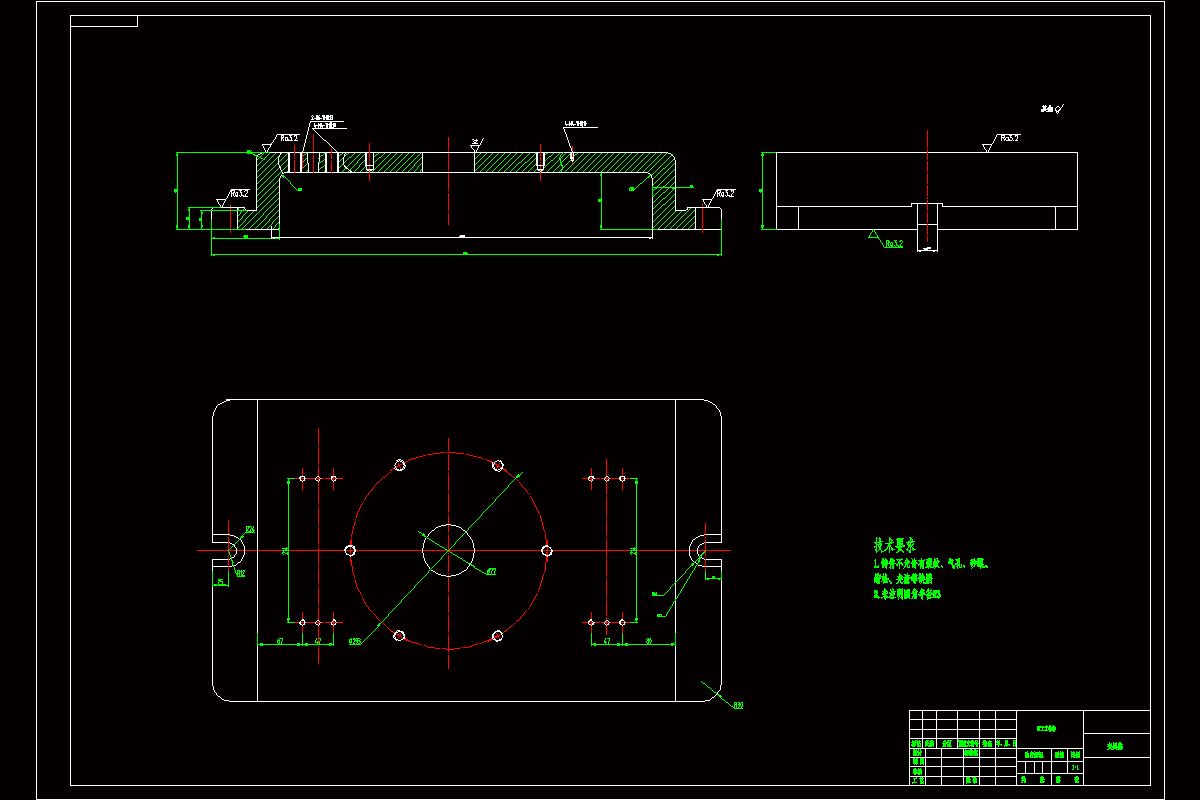Select the Ra3.2 label at section view's top-left
Screen dimensions: 1200x800
point(289,138)
